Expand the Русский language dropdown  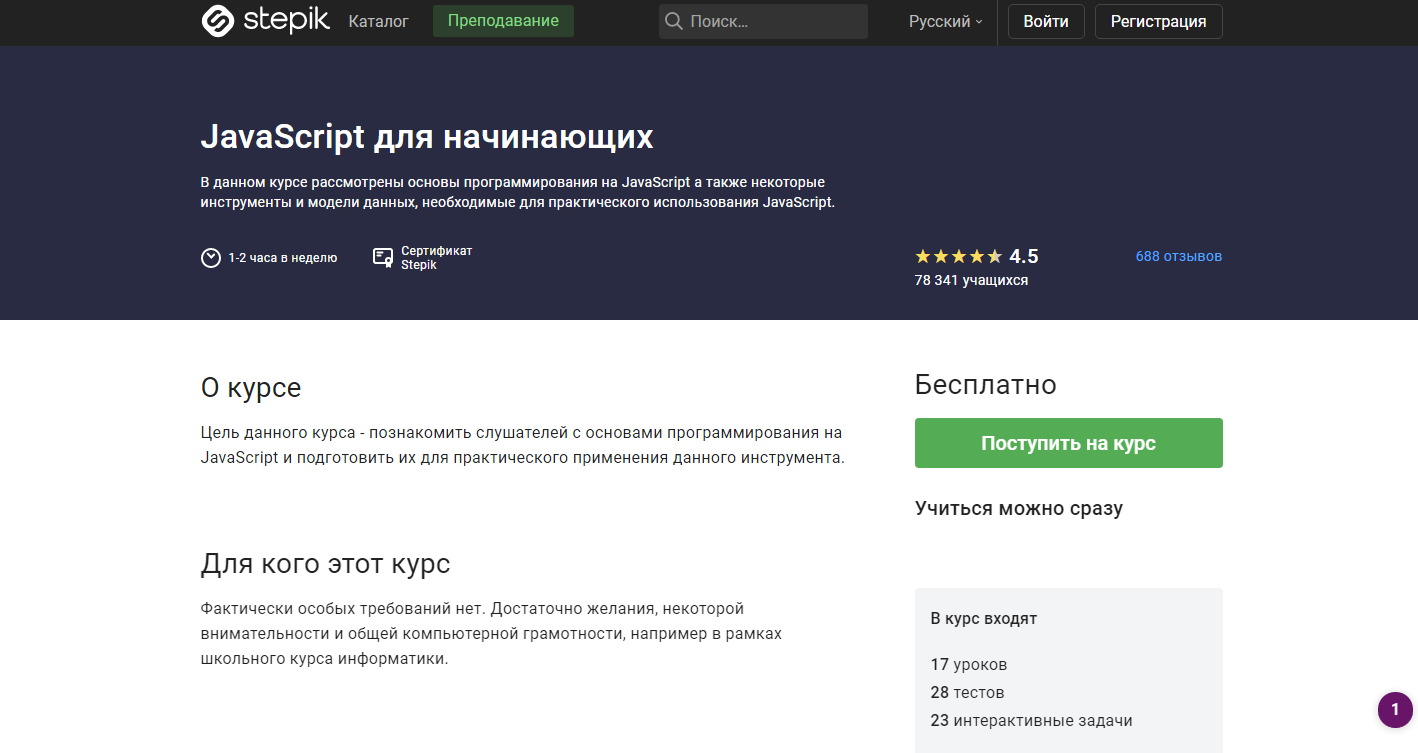(x=945, y=21)
